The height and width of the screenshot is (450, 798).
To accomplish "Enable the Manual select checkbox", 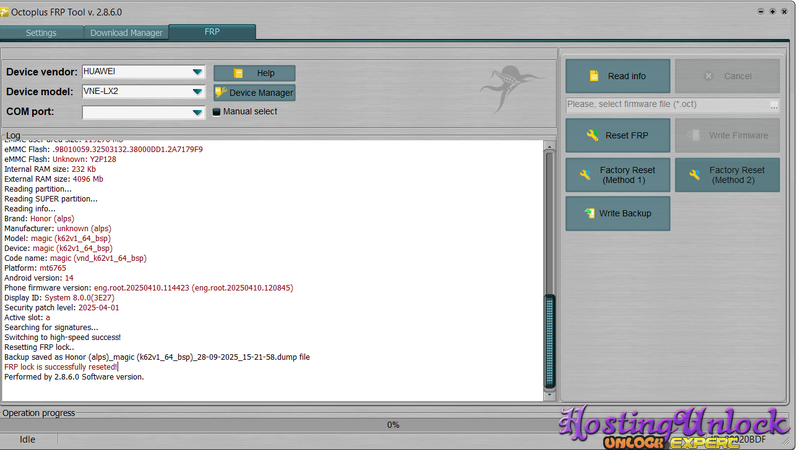I will (x=216, y=112).
